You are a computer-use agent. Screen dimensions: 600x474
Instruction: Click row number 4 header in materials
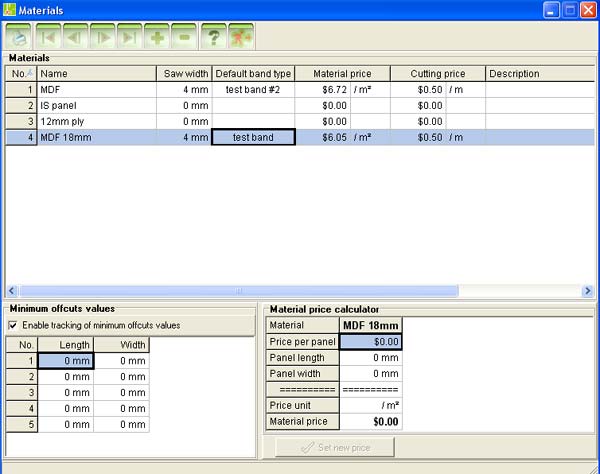click(21, 137)
